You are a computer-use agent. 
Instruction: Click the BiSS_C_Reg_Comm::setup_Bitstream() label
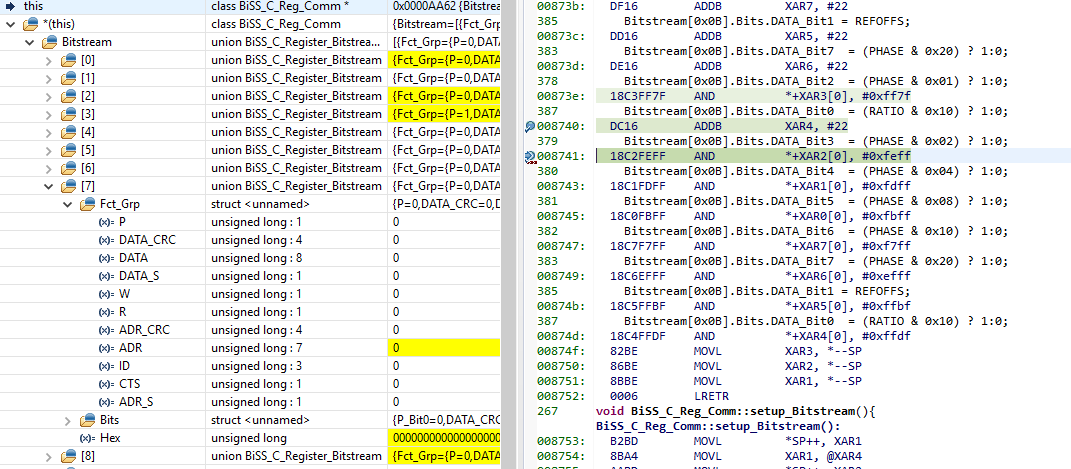point(719,426)
